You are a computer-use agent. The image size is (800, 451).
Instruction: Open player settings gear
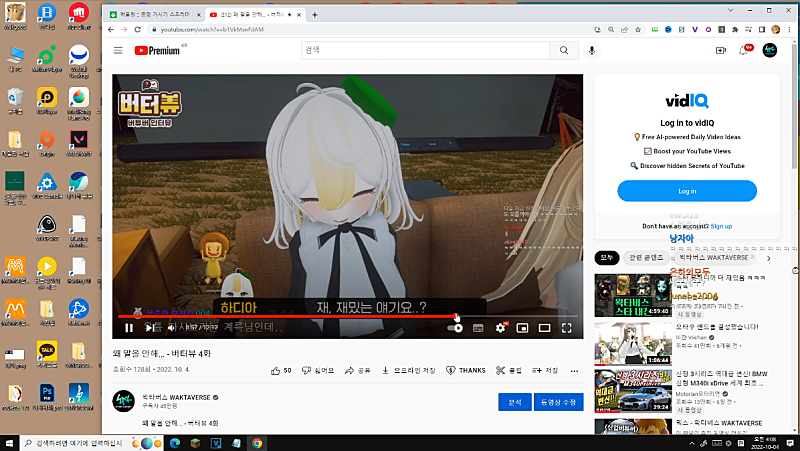[x=500, y=328]
